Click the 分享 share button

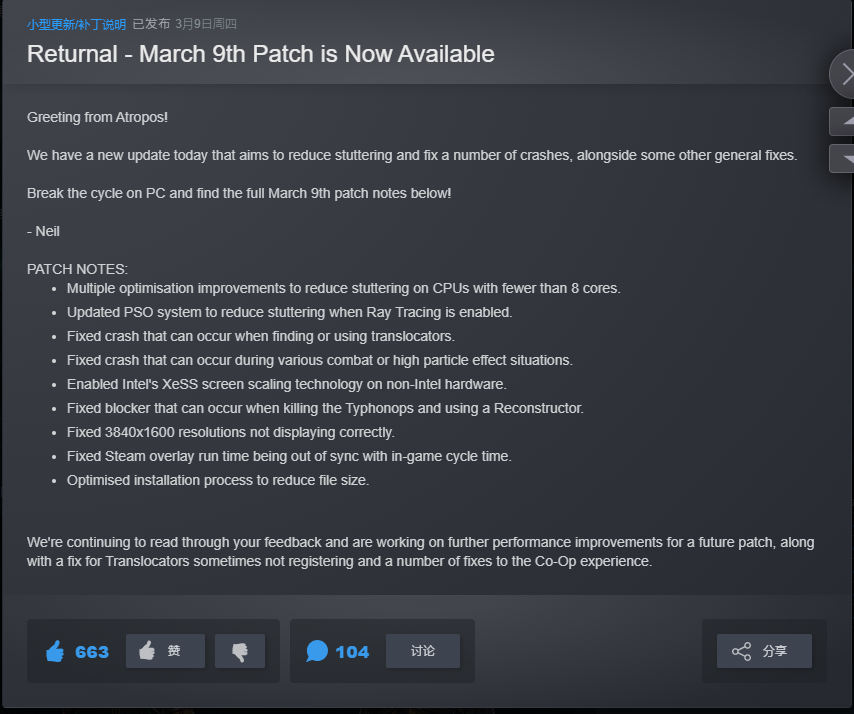coord(764,651)
